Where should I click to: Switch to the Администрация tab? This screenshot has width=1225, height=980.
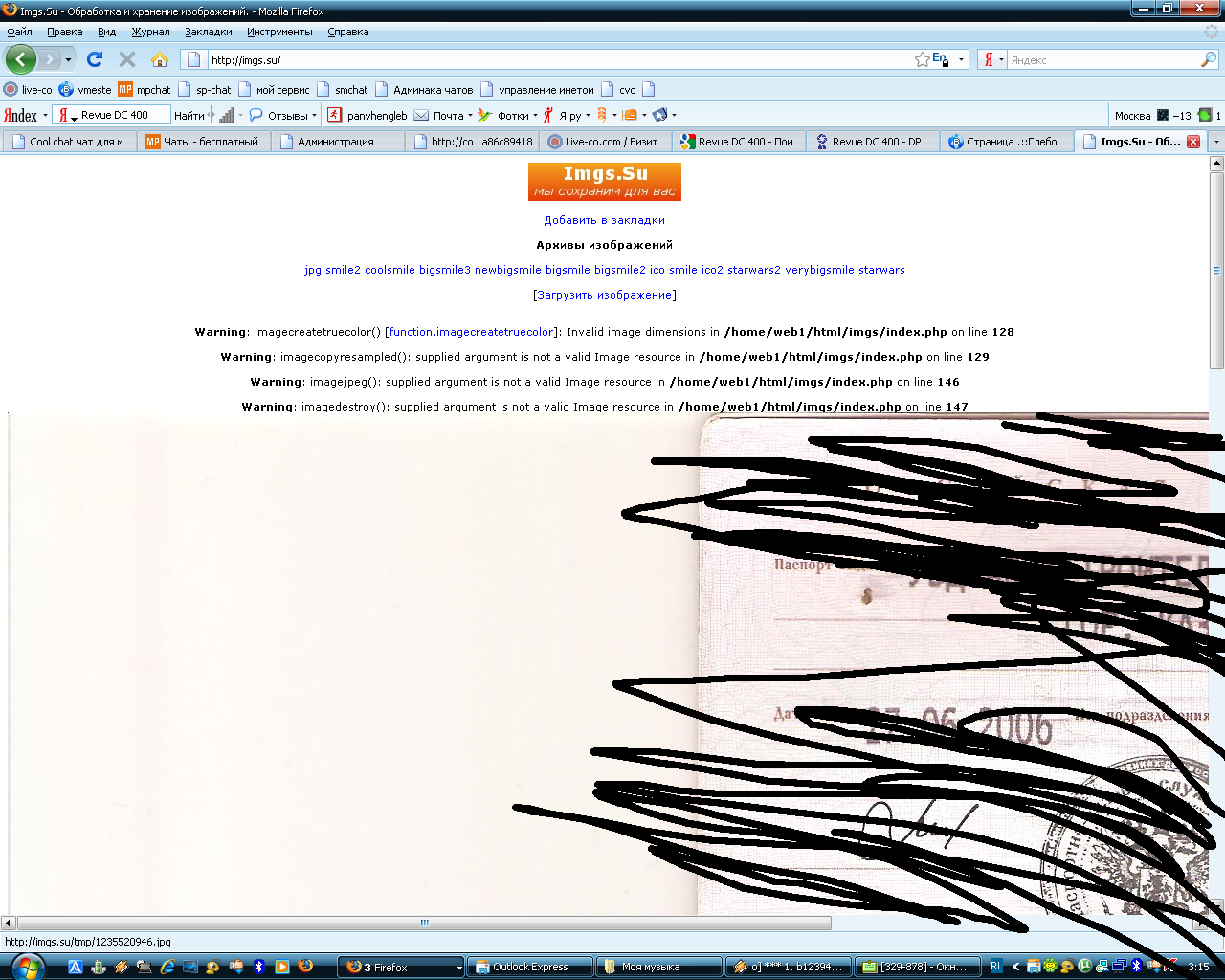[x=335, y=142]
